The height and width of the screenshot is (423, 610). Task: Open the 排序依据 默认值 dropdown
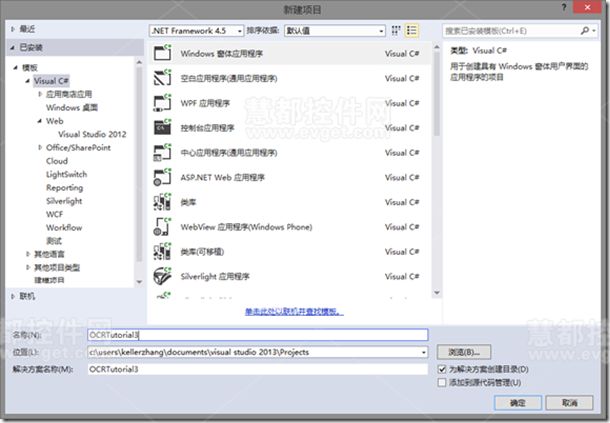(335, 30)
